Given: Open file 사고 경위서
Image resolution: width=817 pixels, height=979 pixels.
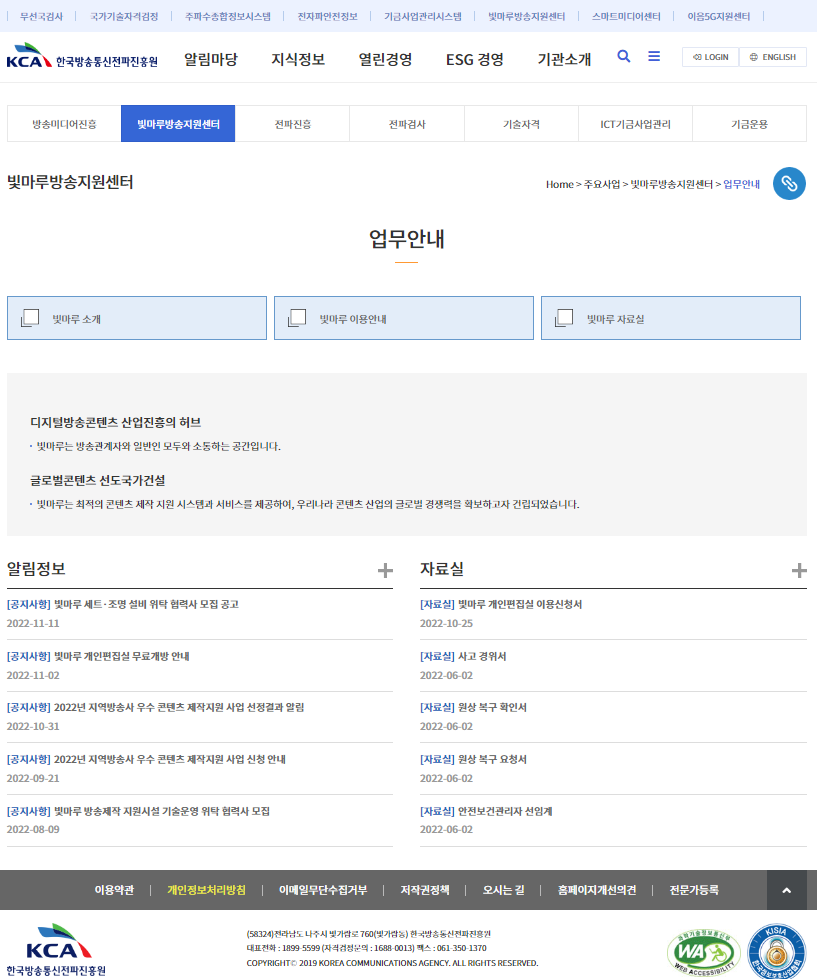Looking at the screenshot, I should point(482,656).
